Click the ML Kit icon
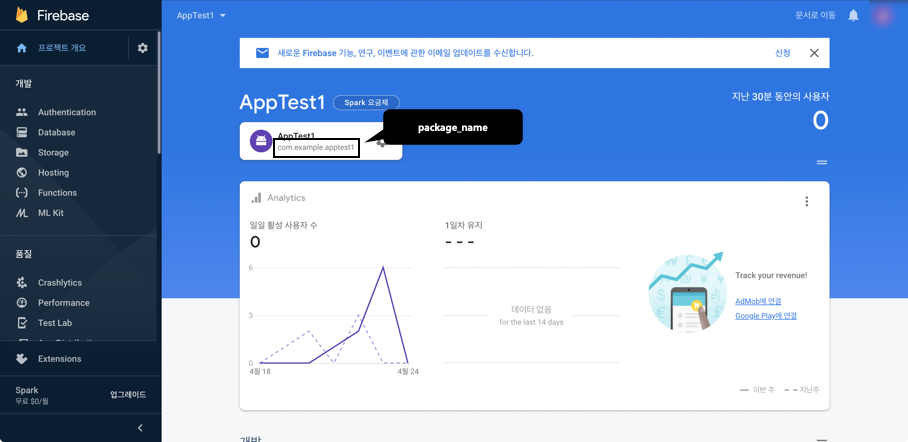 click(x=22, y=213)
